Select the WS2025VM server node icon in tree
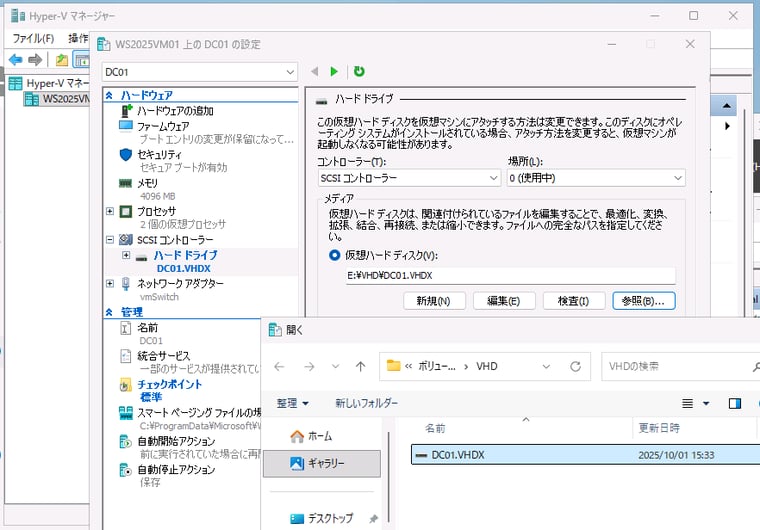The height and width of the screenshot is (530, 760). (32, 99)
